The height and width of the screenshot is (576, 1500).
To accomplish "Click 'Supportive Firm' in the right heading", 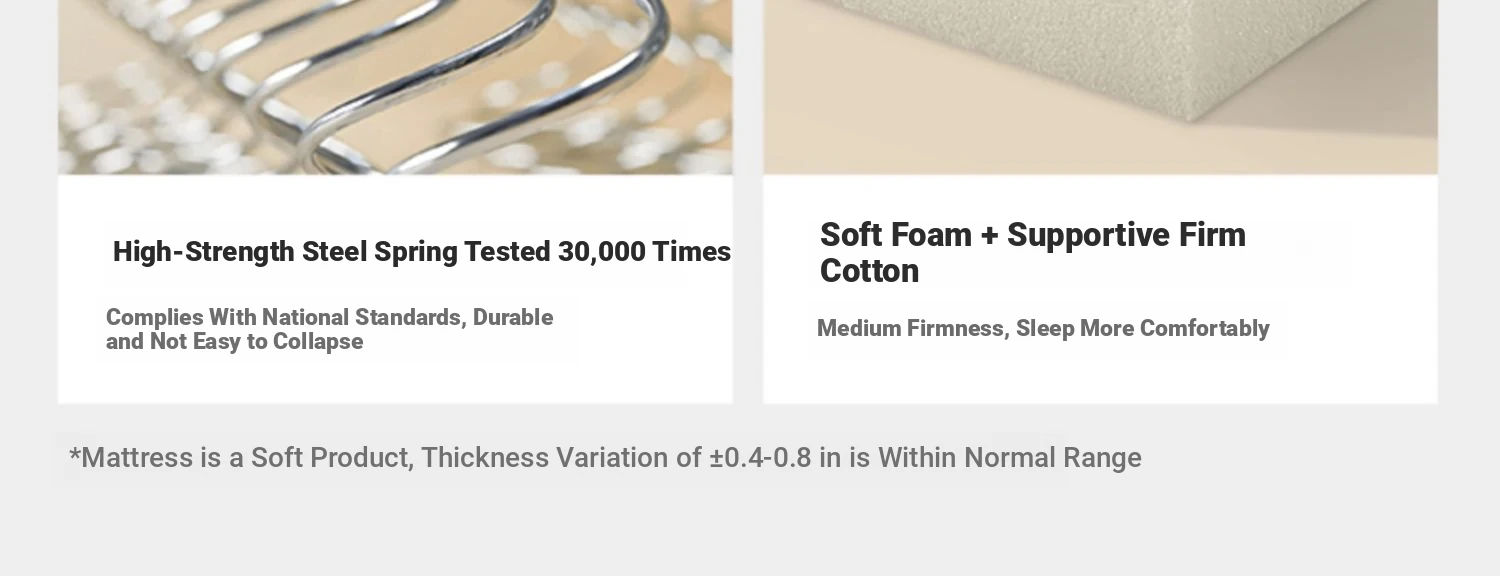I will (x=1126, y=235).
